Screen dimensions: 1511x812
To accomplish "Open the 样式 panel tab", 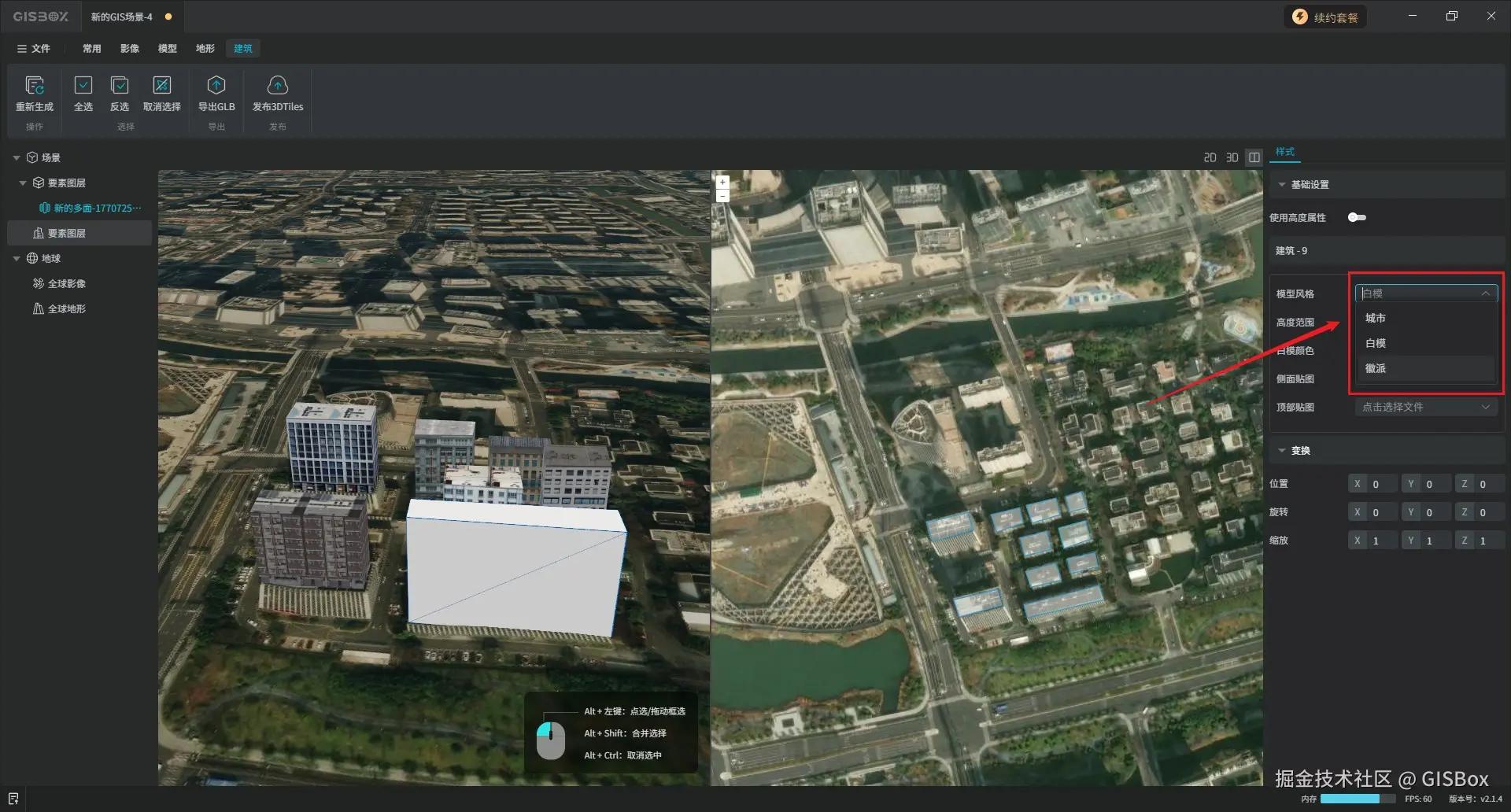I will 1285,152.
